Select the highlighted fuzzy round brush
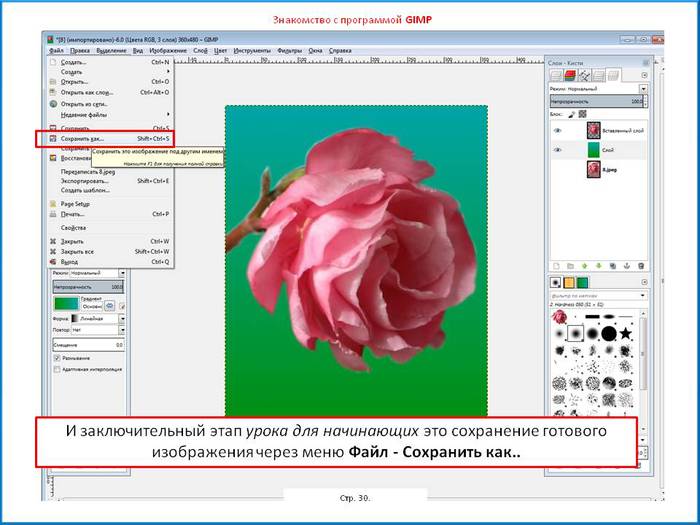Image resolution: width=700 pixels, height=525 pixels. coord(576,333)
